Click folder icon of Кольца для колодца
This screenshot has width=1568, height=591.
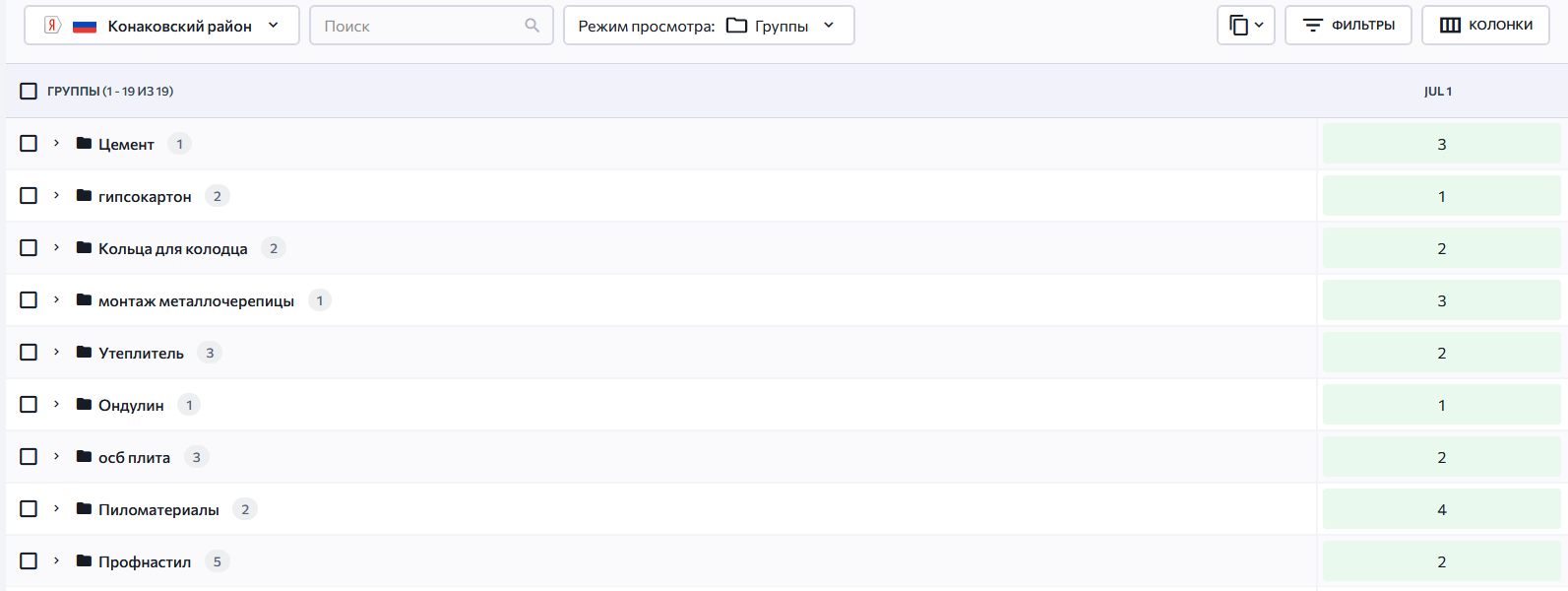tap(84, 248)
